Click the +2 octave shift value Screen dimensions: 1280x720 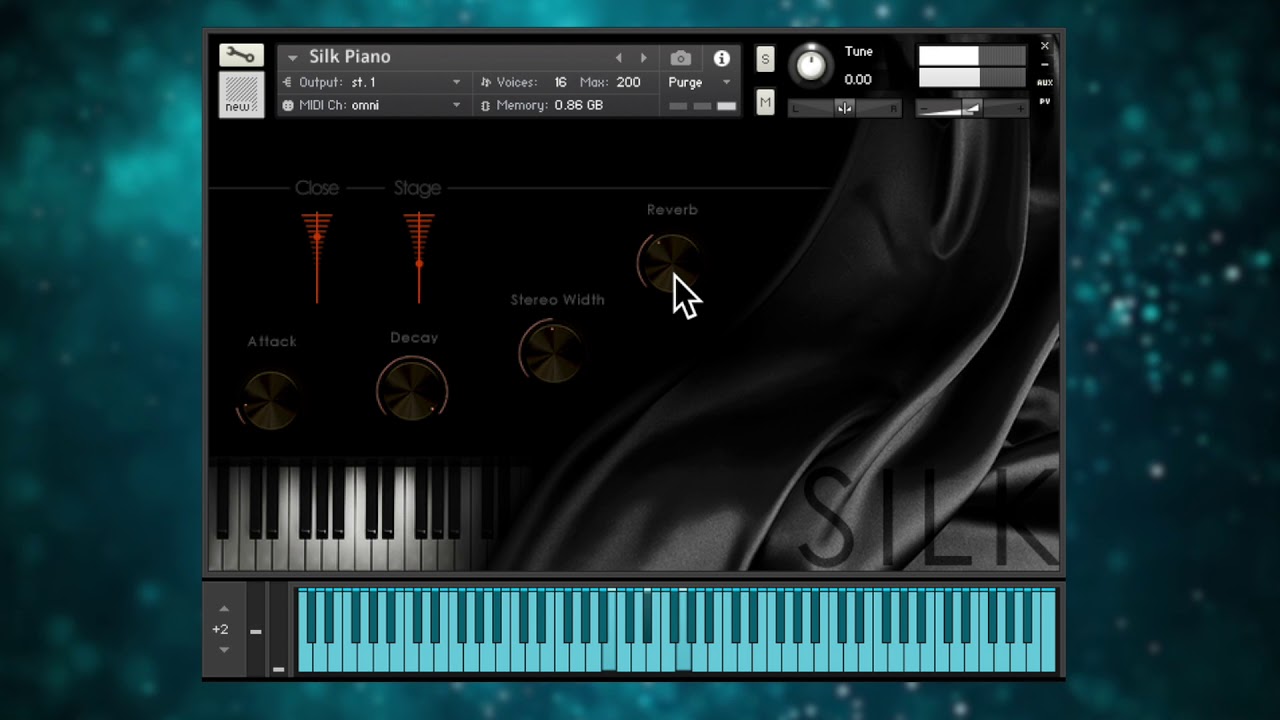coord(220,629)
